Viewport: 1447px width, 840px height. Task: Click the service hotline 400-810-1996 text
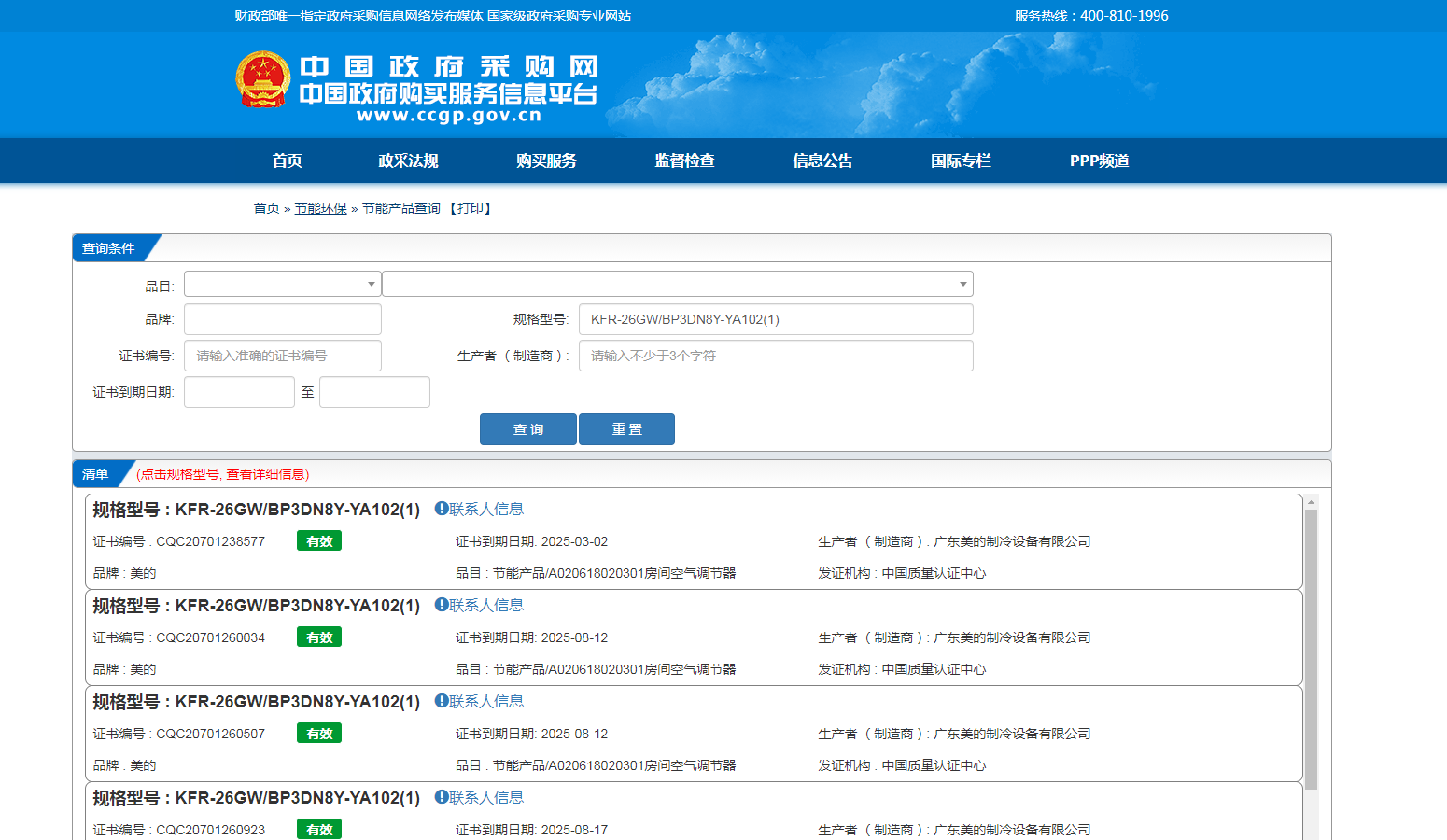coord(1124,16)
